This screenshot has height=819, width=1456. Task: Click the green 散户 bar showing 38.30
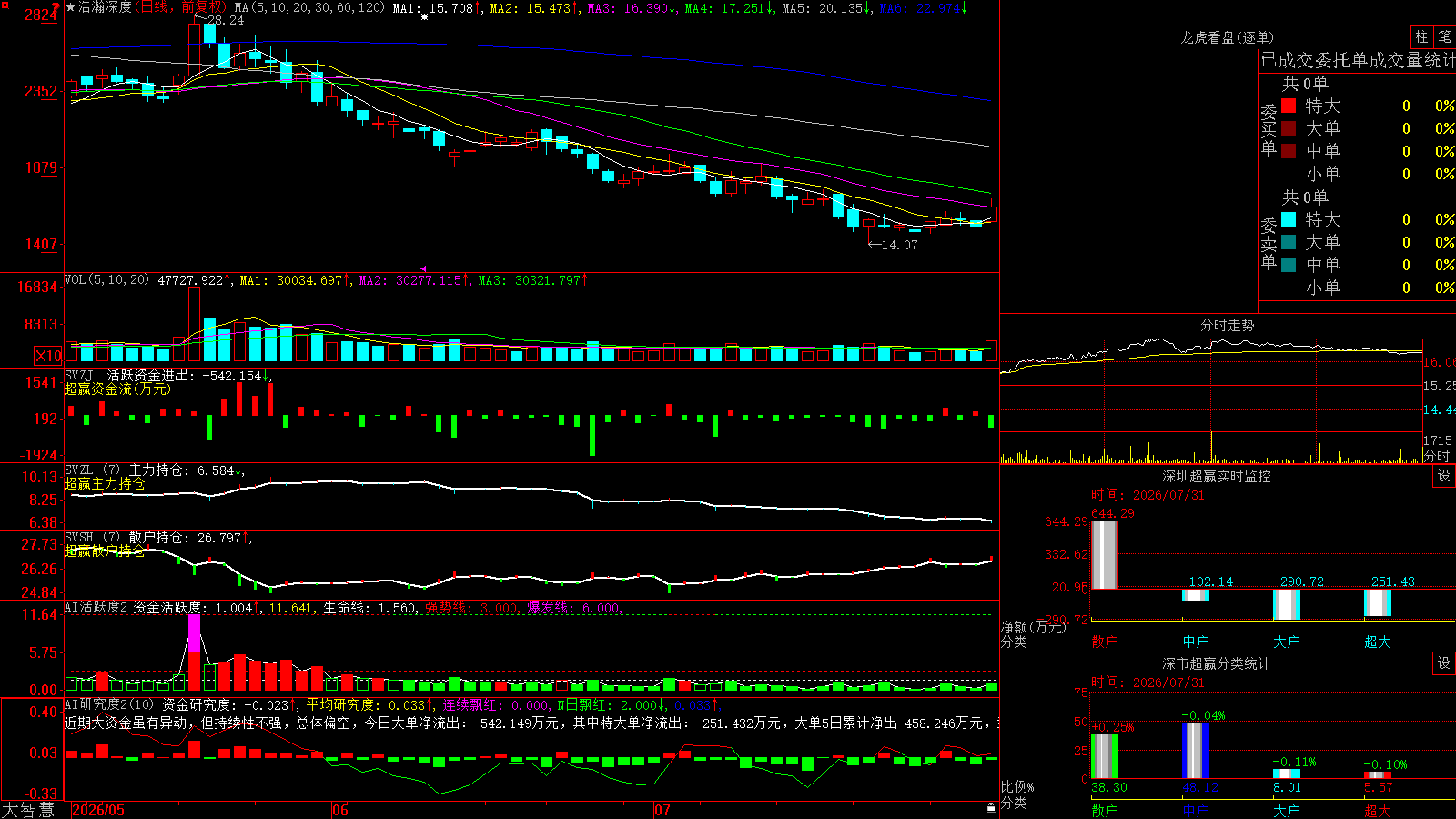pos(1105,756)
